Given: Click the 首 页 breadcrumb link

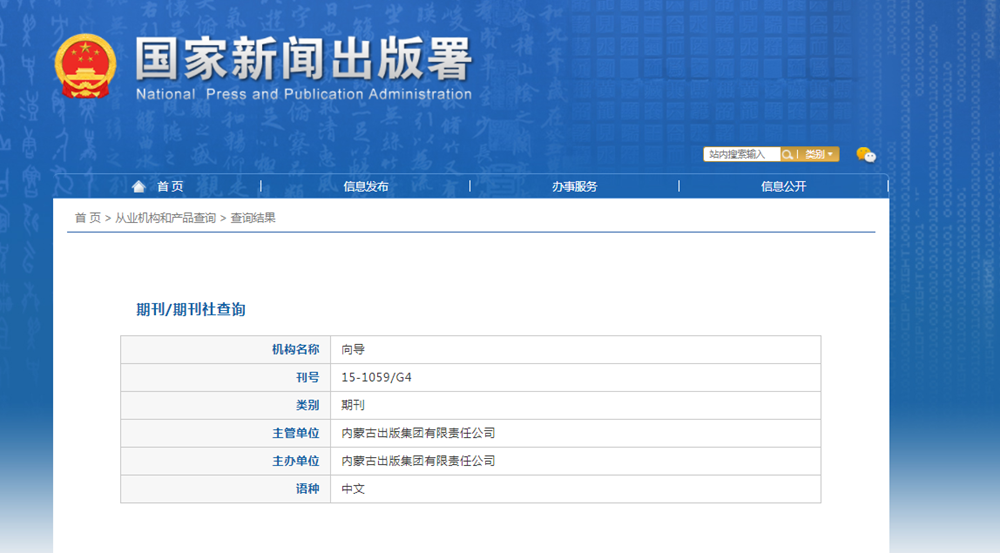Looking at the screenshot, I should [x=88, y=218].
